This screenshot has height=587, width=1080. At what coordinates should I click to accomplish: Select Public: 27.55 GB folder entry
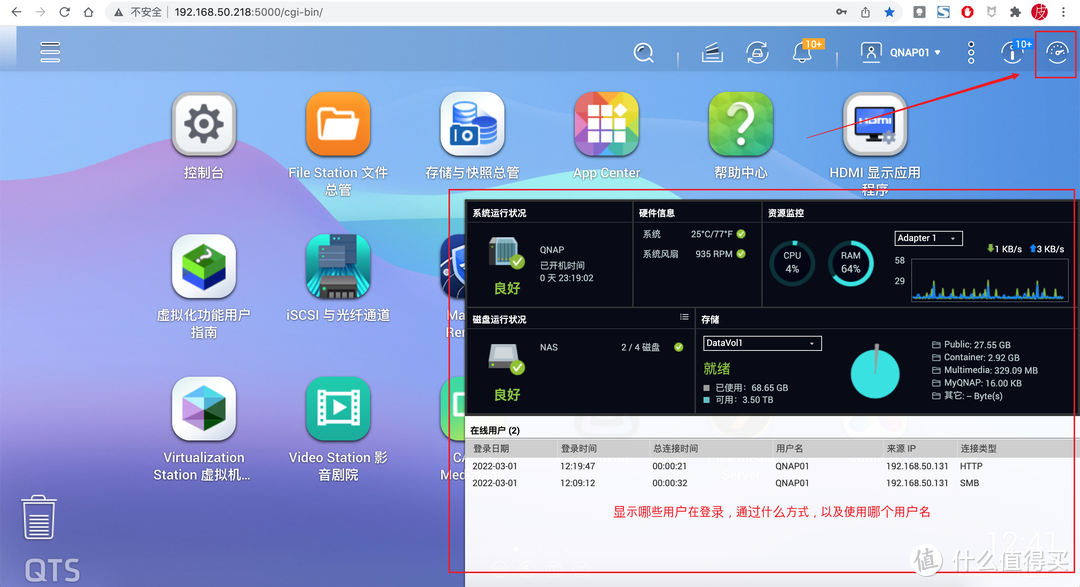click(971, 344)
